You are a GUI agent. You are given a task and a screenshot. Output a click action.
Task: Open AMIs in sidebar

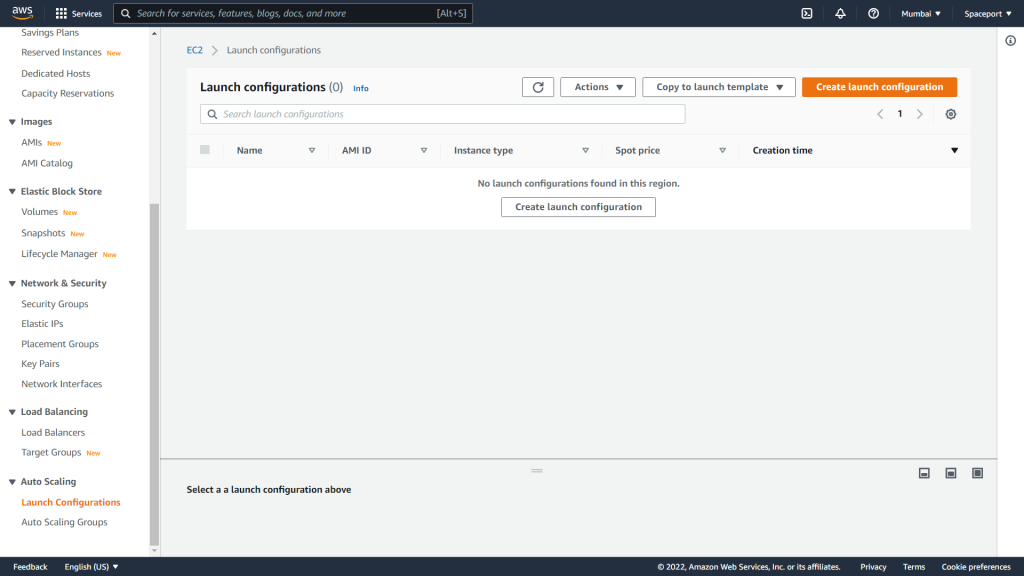point(31,142)
